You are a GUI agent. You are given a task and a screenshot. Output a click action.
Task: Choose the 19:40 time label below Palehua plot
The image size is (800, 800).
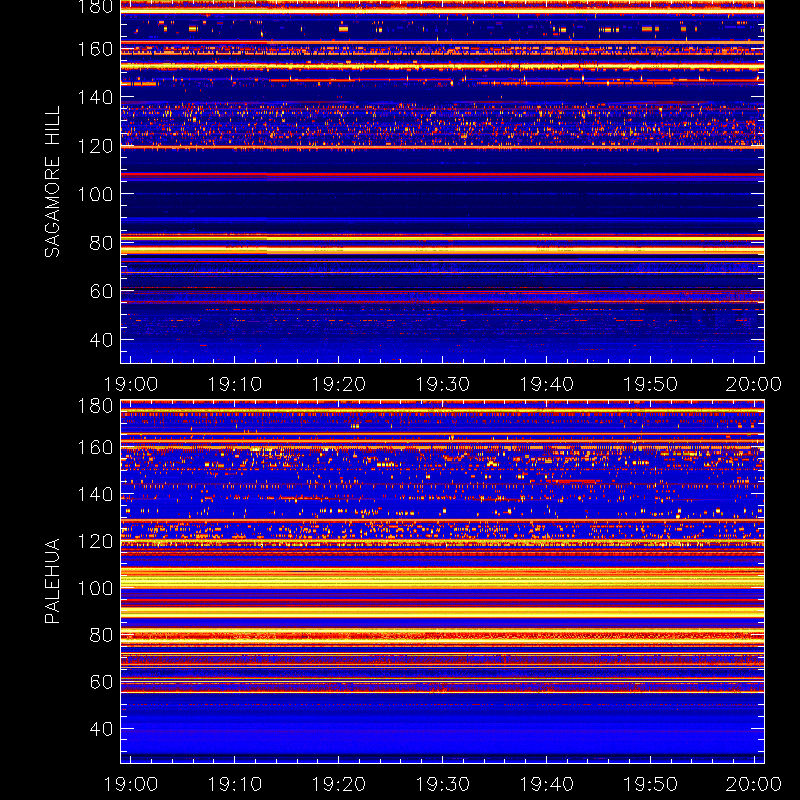546,784
